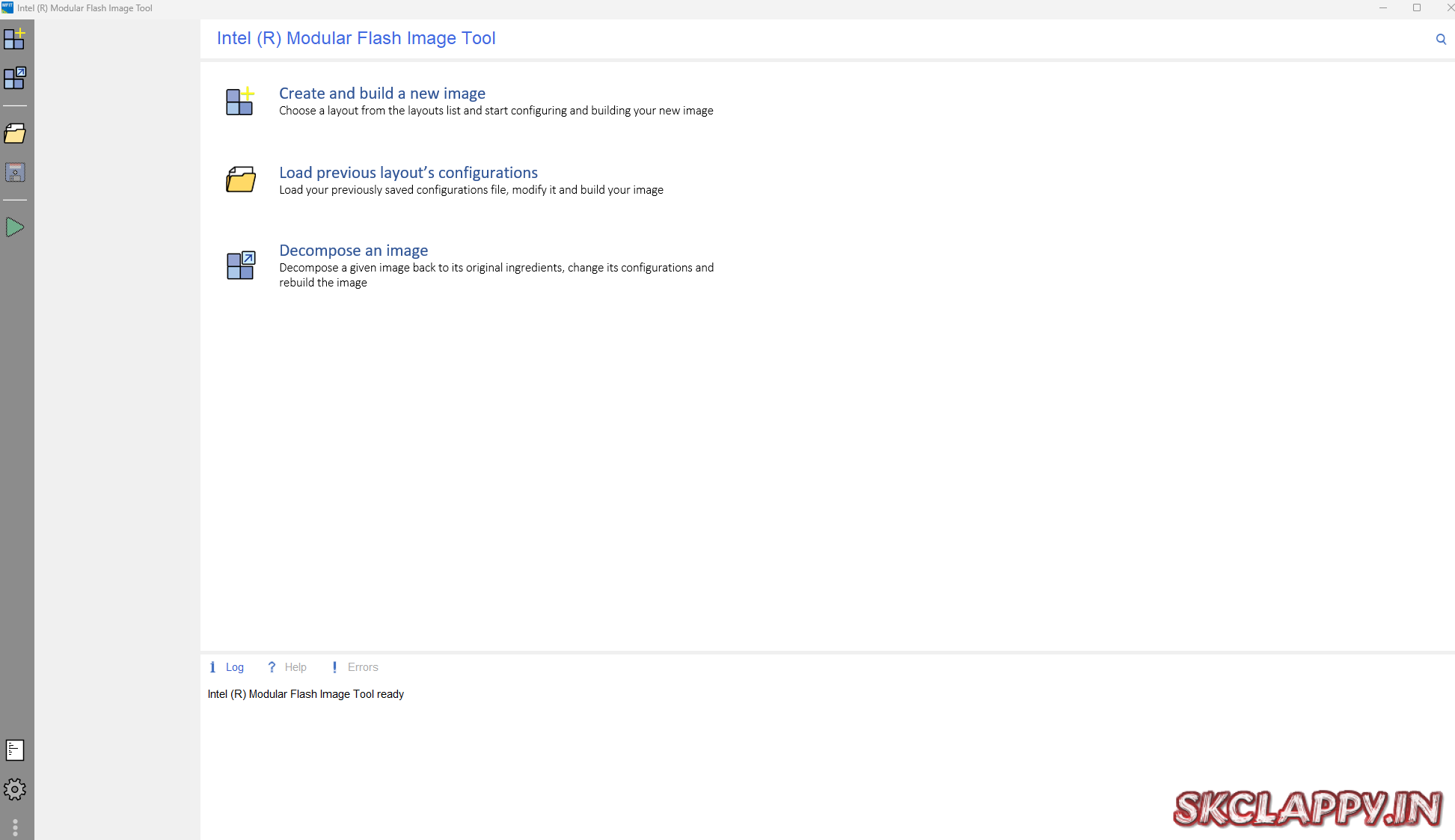The width and height of the screenshot is (1455, 840).
Task: Click the large yellow folder icon
Action: (241, 180)
